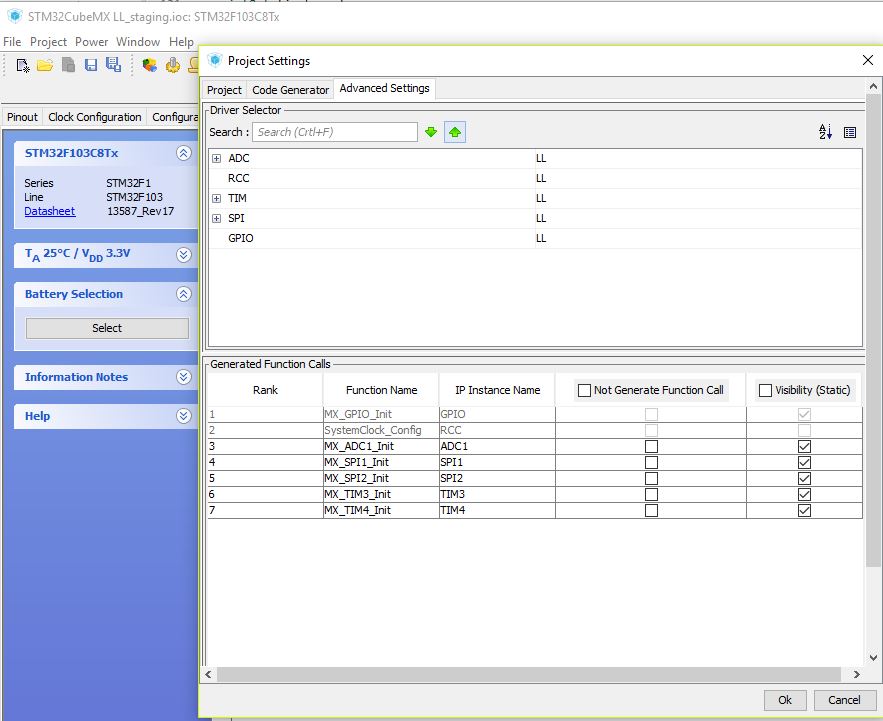The height and width of the screenshot is (721, 883).
Task: Click the New Project toolbar icon
Action: 23,65
